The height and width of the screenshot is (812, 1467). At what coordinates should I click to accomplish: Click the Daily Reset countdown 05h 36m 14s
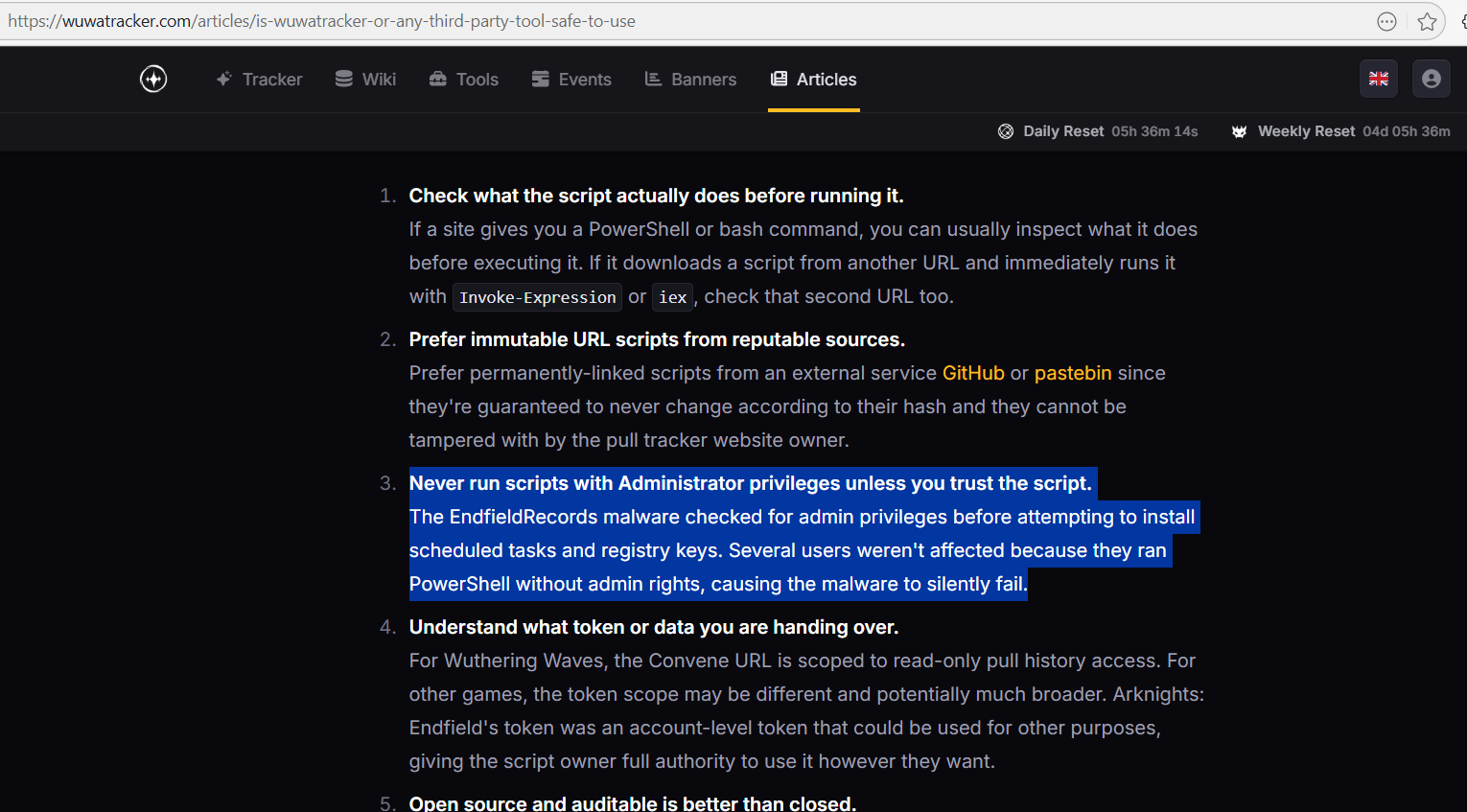click(x=1154, y=131)
